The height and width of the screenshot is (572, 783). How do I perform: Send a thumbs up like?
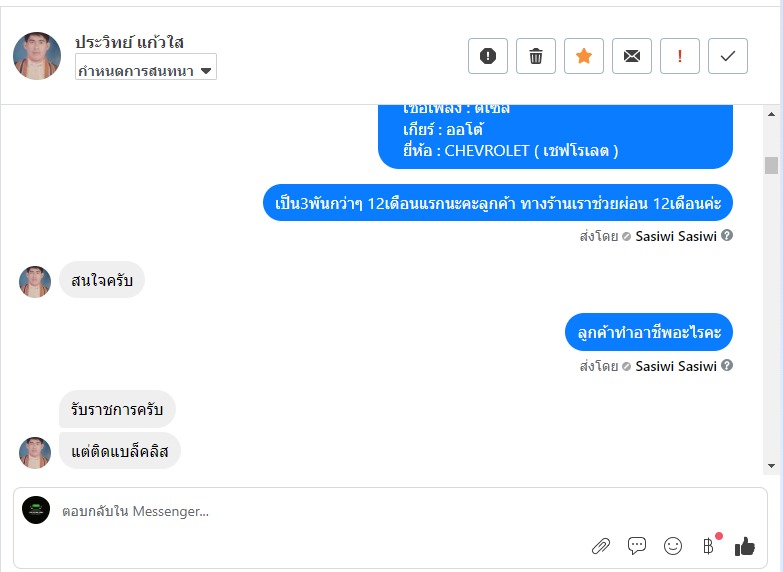tap(745, 546)
